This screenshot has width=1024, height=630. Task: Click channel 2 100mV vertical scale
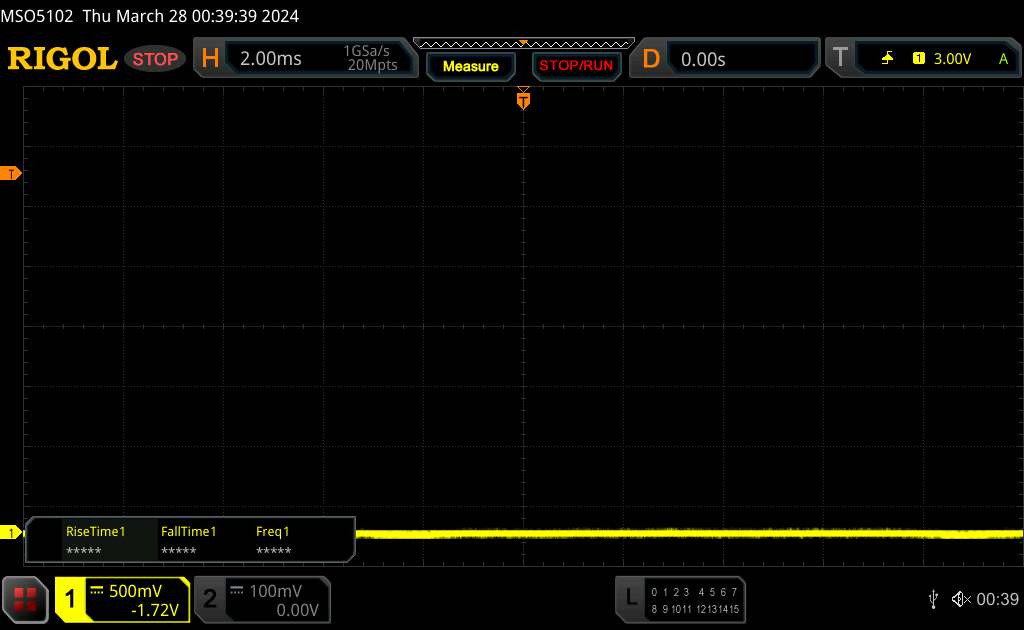pos(275,591)
